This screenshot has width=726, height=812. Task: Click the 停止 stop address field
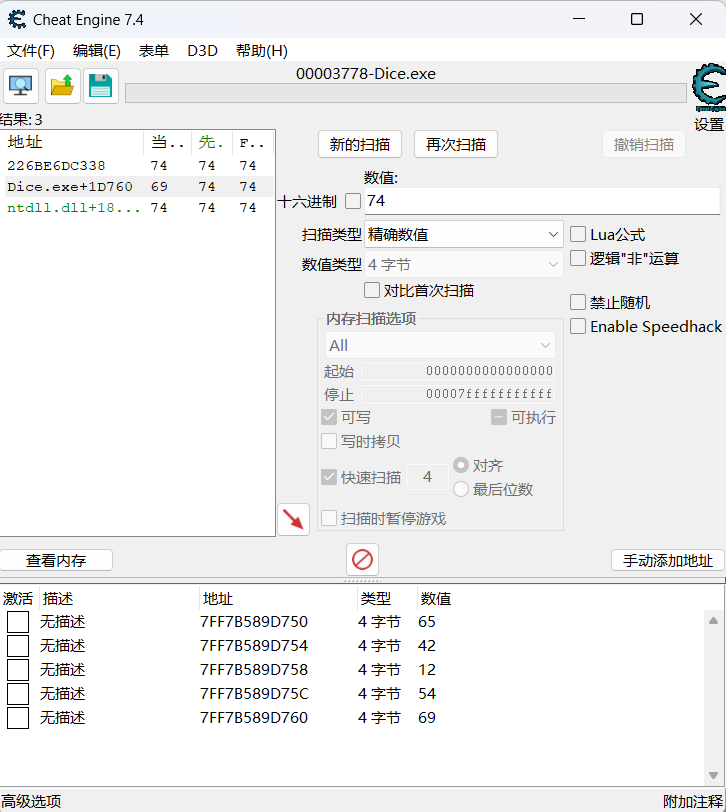coord(458,394)
